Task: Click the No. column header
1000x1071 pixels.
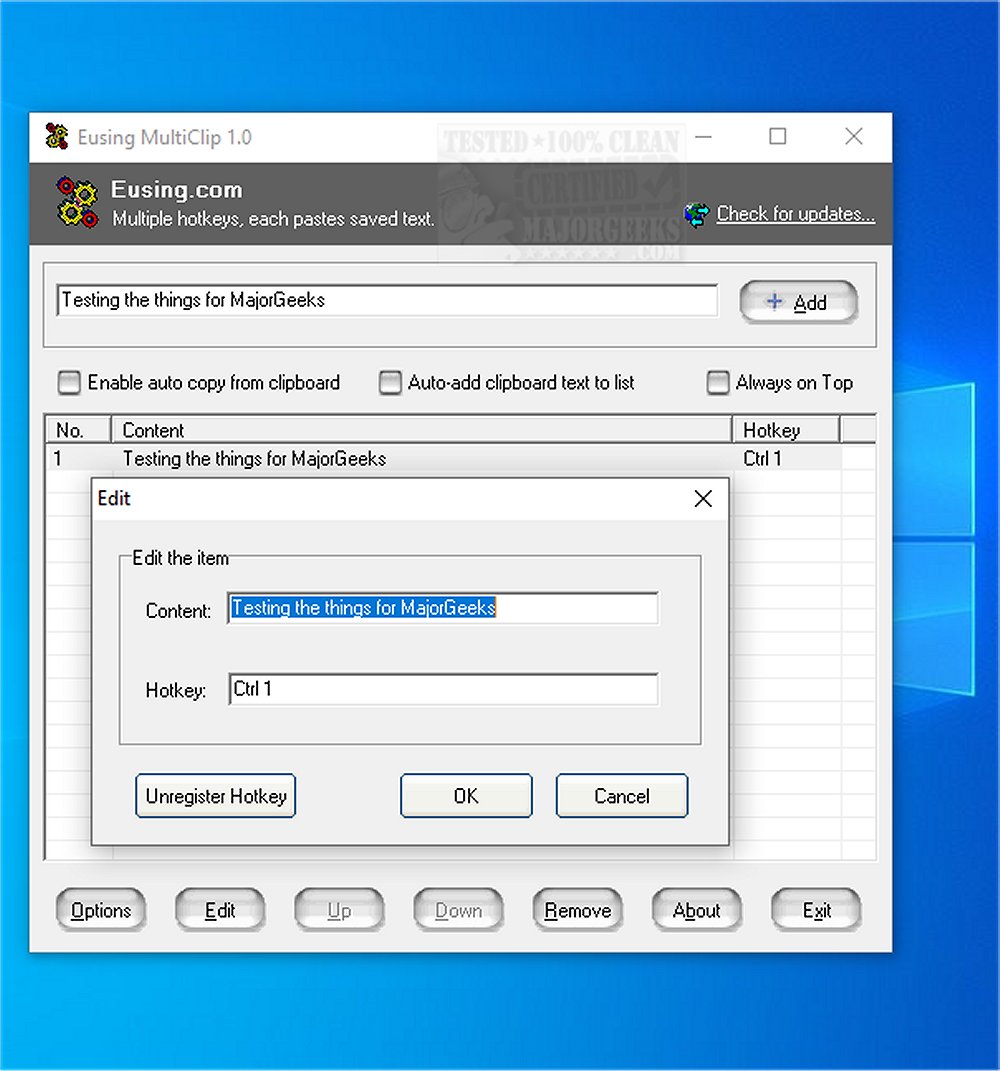Action: 78,430
